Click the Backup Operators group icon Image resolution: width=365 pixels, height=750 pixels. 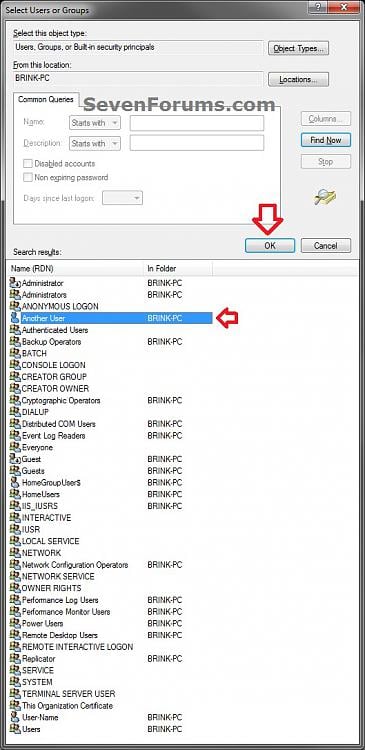(x=15, y=342)
